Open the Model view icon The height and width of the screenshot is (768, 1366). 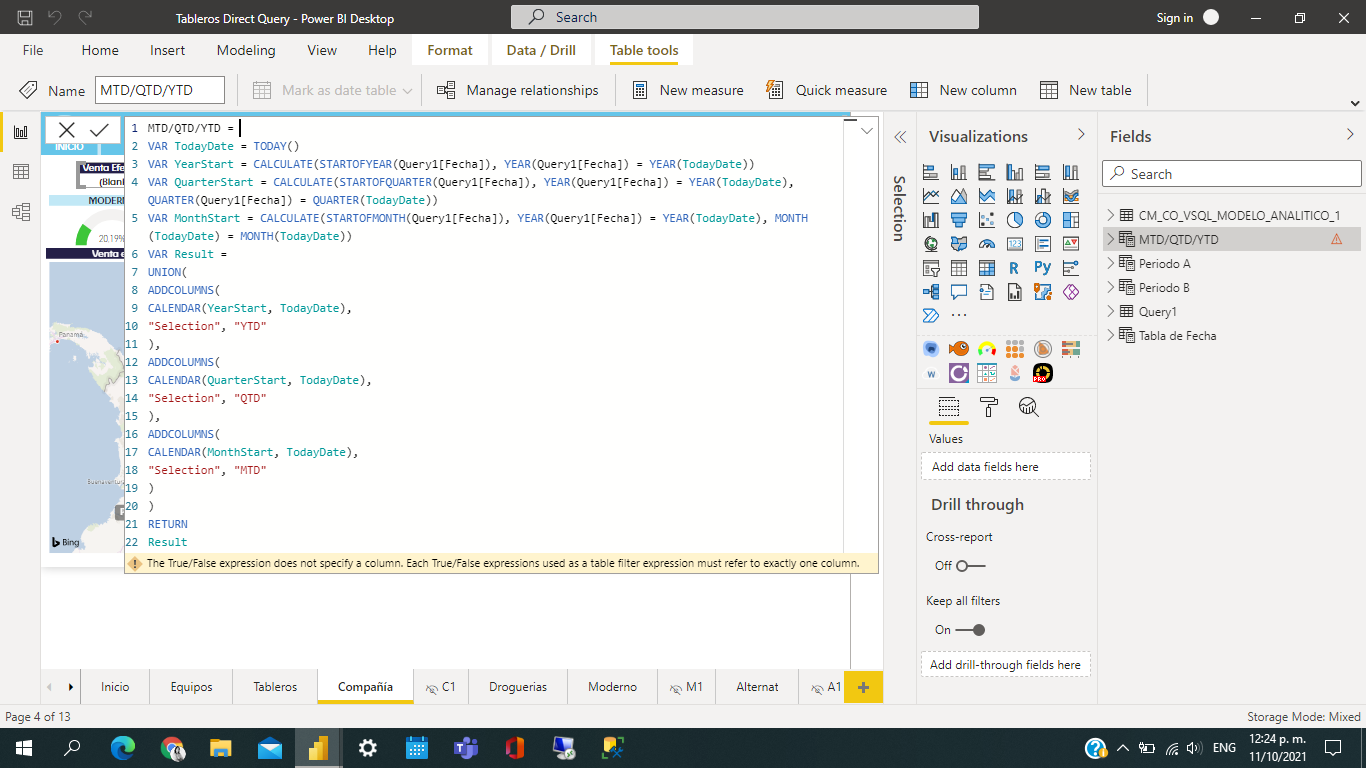pyautogui.click(x=20, y=212)
